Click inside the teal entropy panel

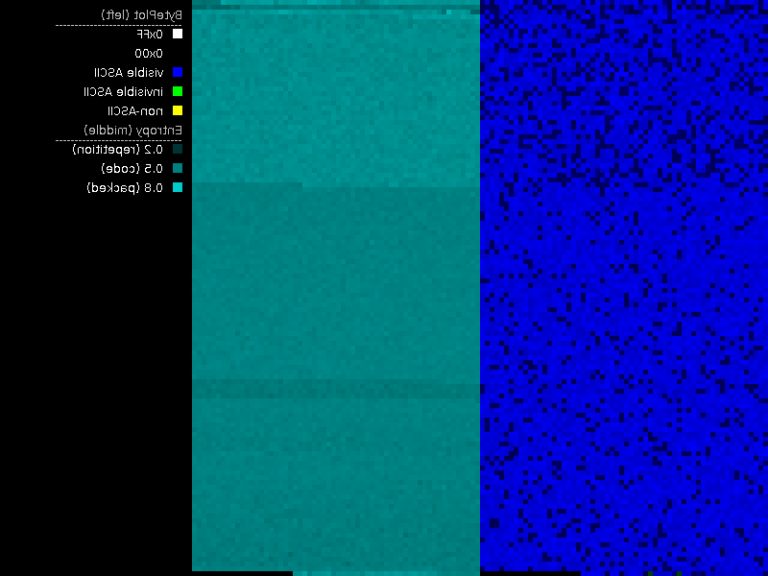335,290
